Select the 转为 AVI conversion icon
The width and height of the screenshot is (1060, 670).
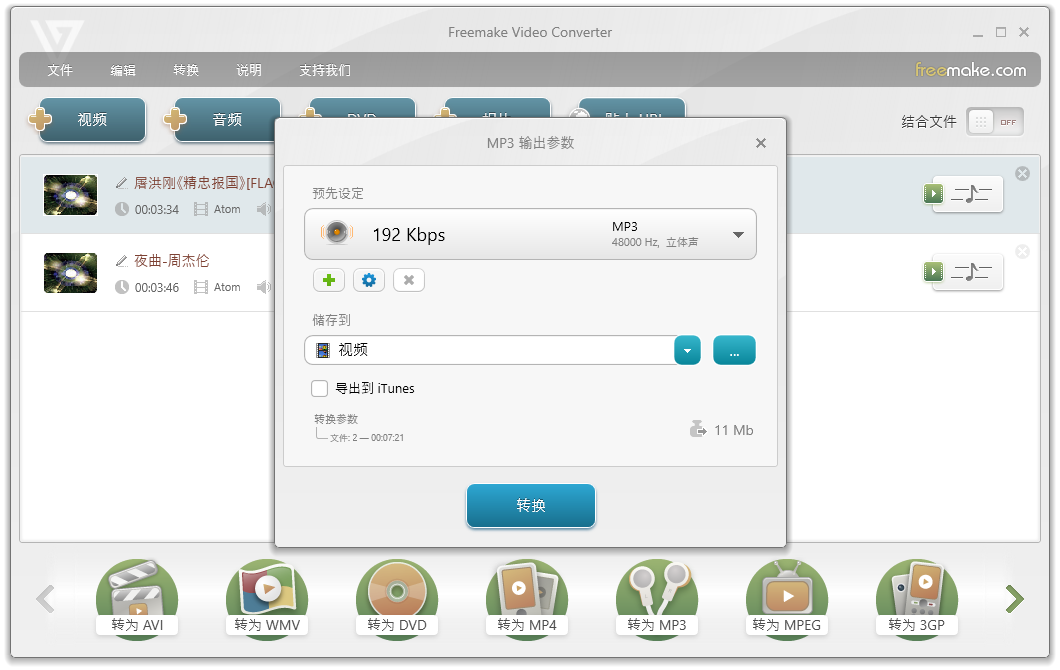pyautogui.click(x=136, y=598)
